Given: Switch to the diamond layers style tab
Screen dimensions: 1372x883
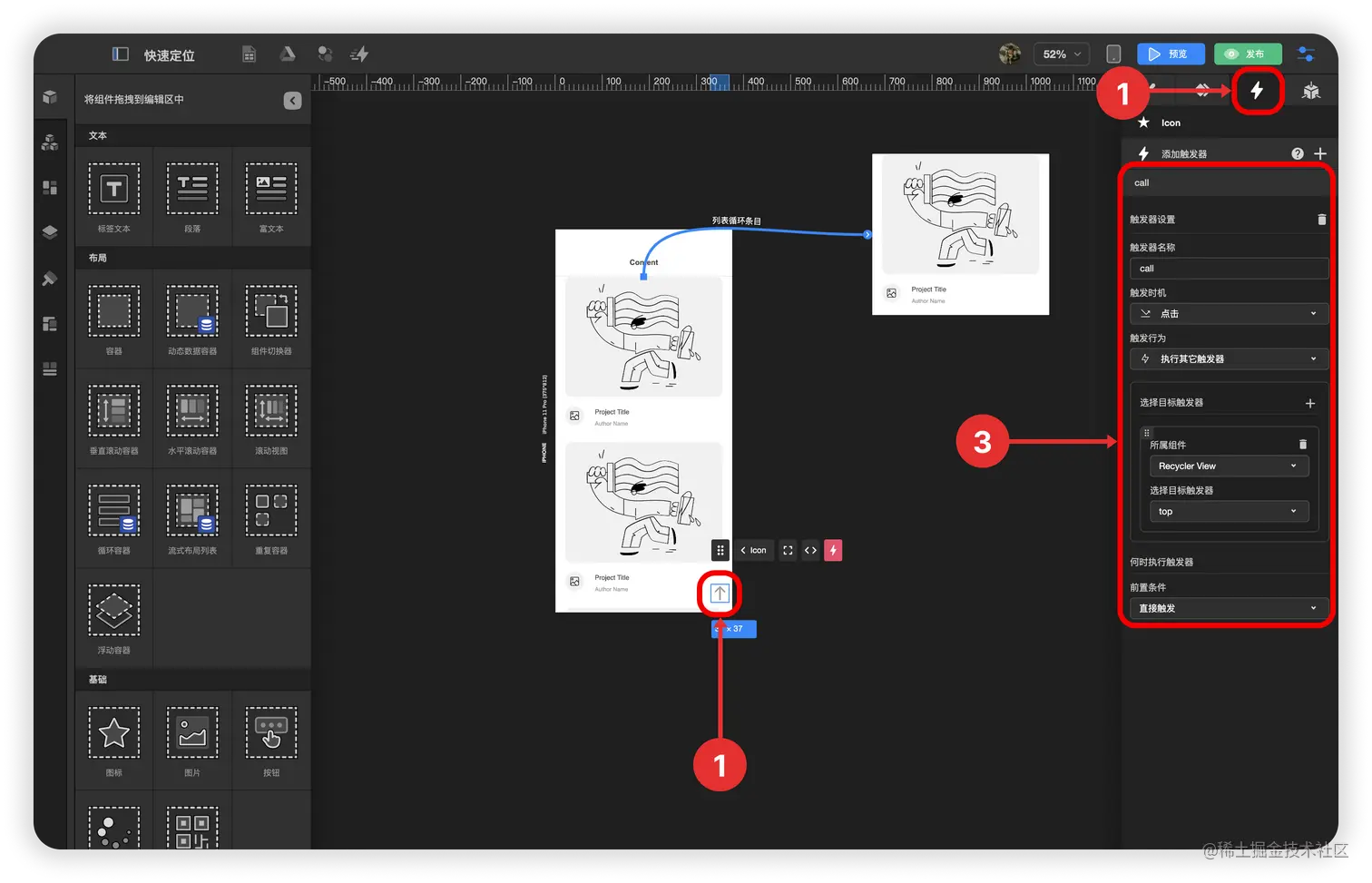Looking at the screenshot, I should pyautogui.click(x=1202, y=91).
